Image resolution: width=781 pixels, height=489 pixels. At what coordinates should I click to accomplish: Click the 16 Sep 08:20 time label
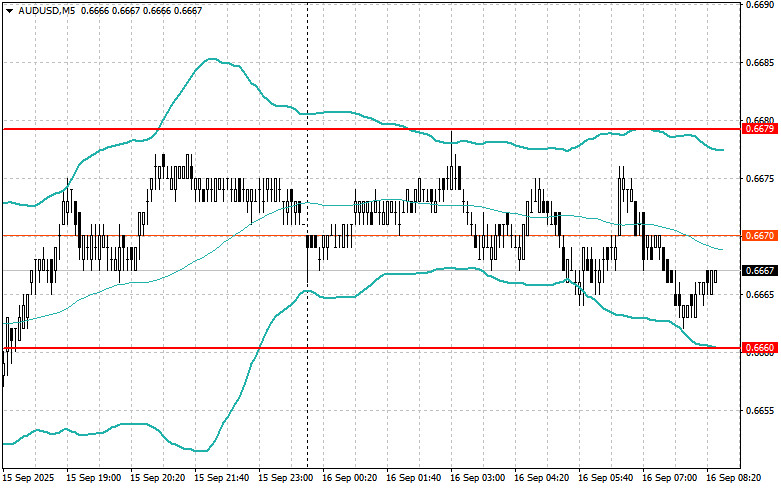[x=733, y=478]
